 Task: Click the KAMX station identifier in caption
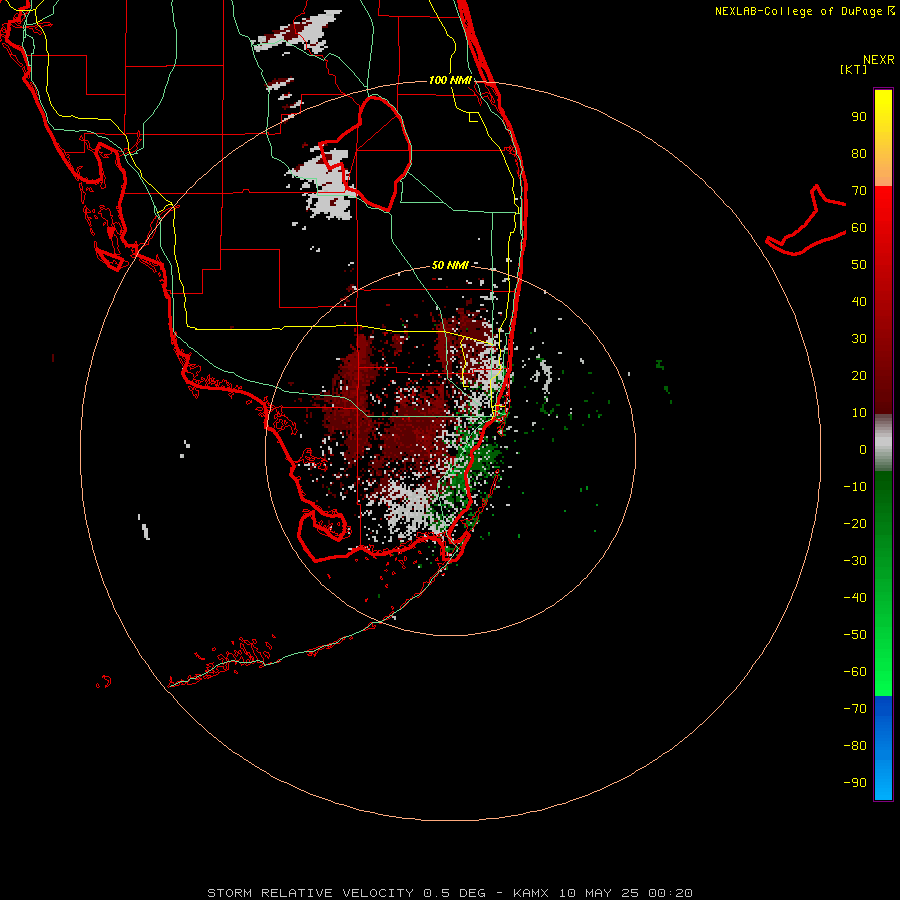tap(530, 893)
